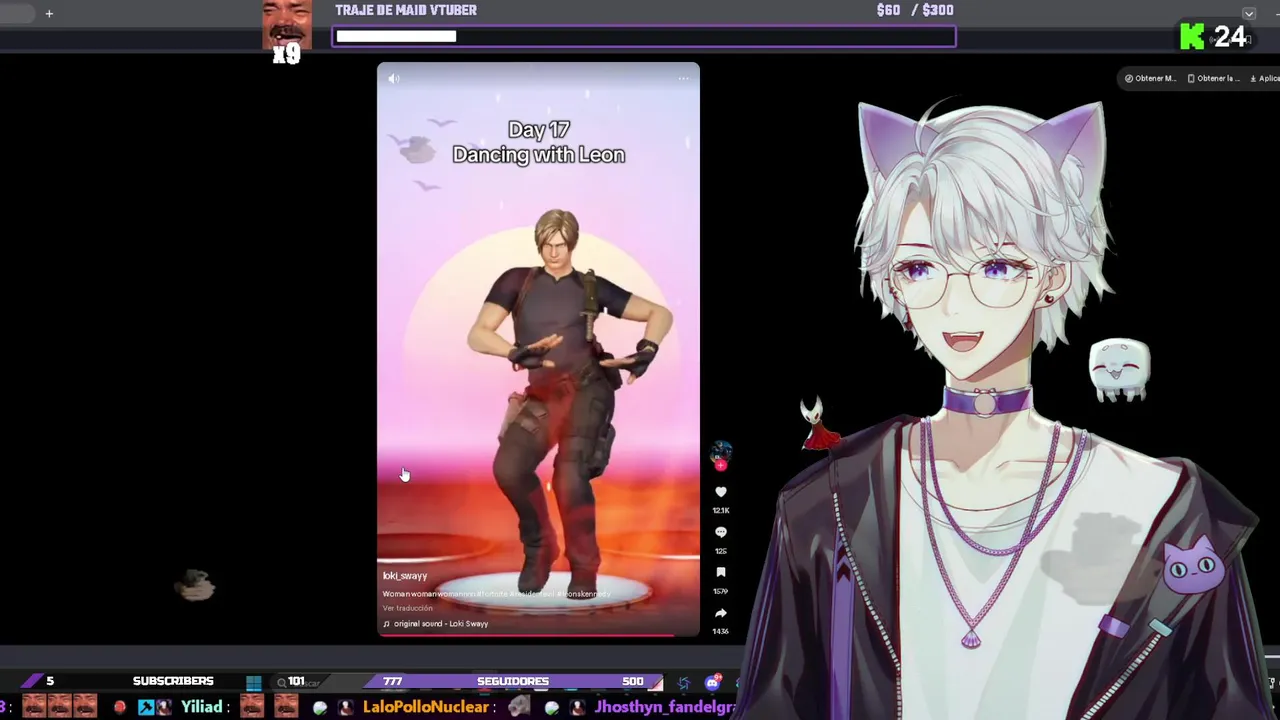Viewport: 1280px width, 720px height.
Task: Open the creator's profile avatar beside video
Action: tap(721, 453)
